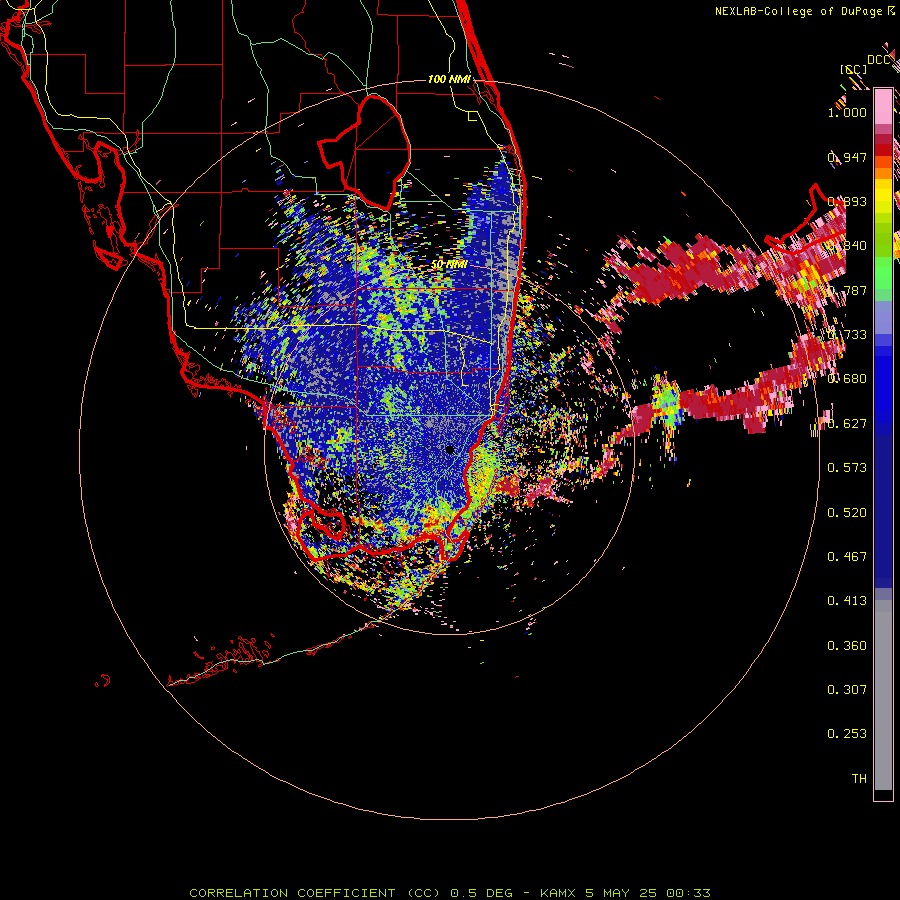
Task: Pick the gray segment of color bar
Action: [x=883, y=695]
